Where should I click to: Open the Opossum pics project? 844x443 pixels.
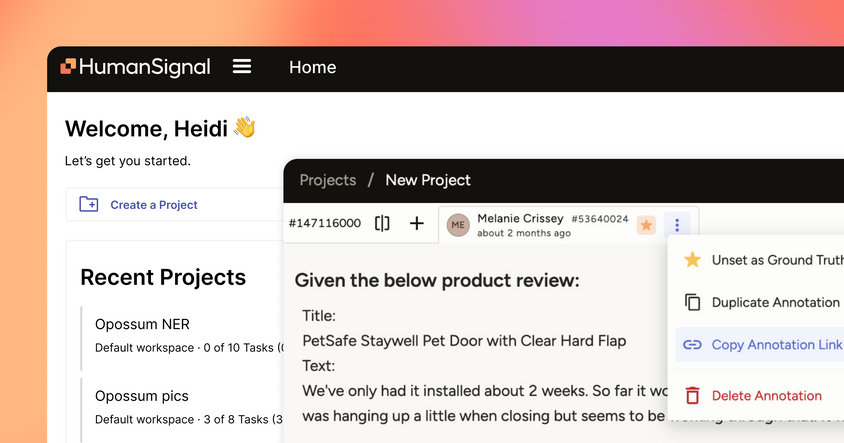pyautogui.click(x=142, y=396)
